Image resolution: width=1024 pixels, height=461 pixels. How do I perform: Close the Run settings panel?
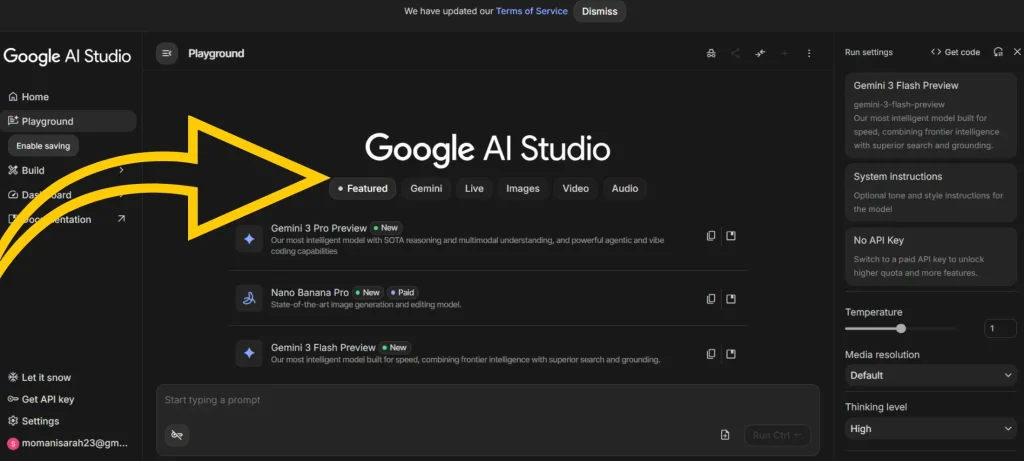pos(1016,52)
